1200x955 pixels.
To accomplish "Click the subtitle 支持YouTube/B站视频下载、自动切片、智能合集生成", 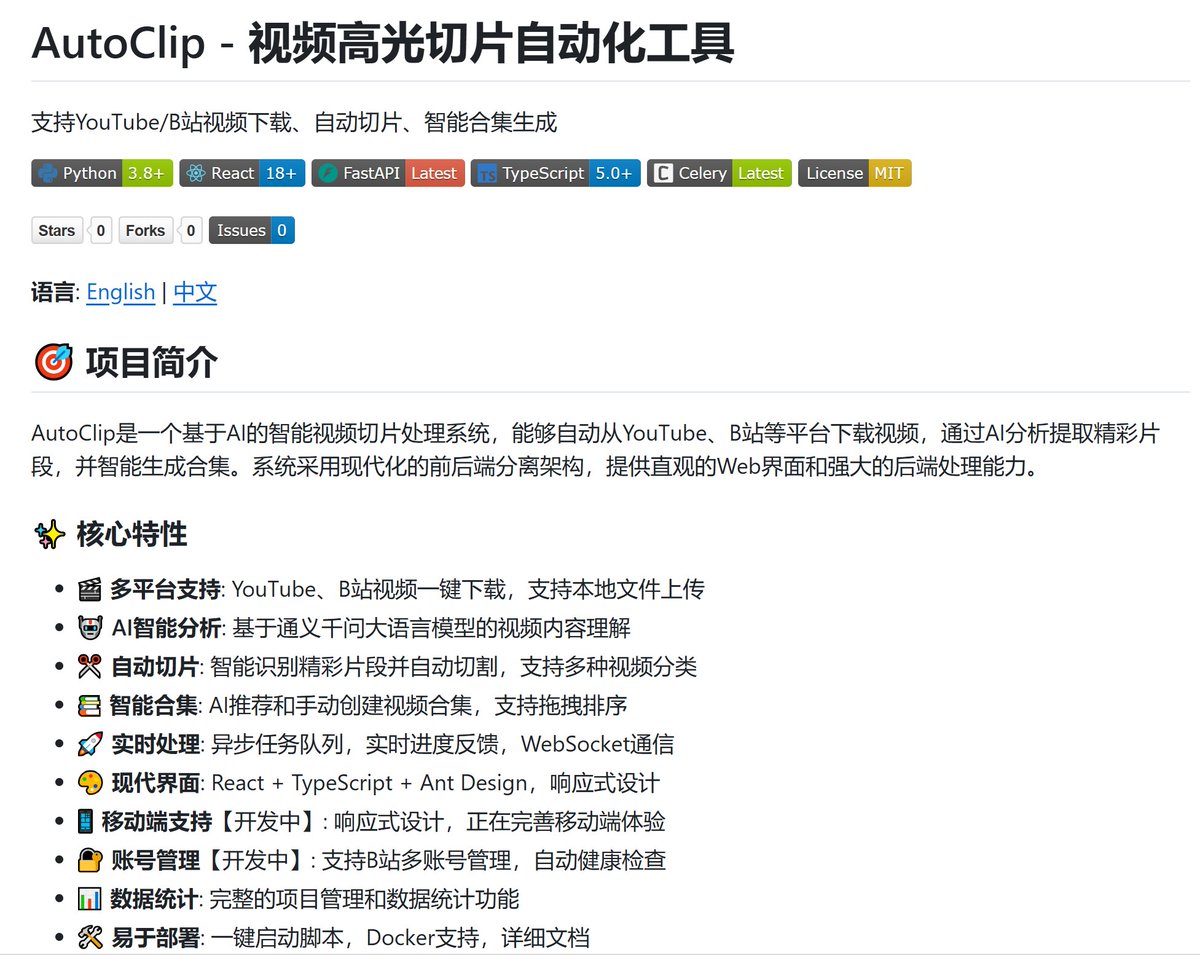I will click(294, 123).
